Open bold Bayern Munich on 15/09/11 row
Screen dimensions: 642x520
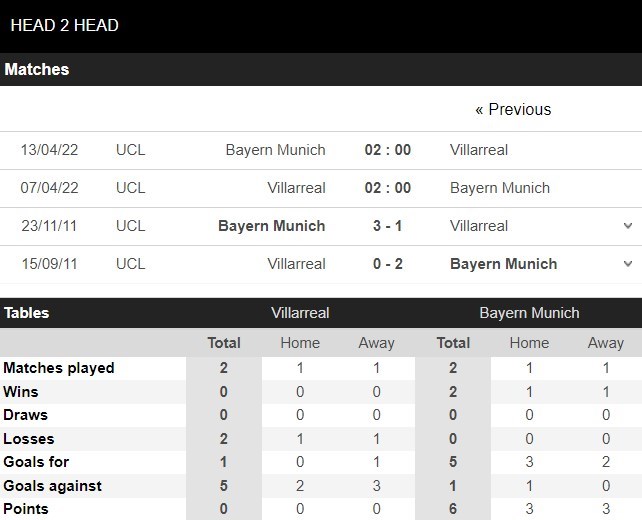pos(504,264)
